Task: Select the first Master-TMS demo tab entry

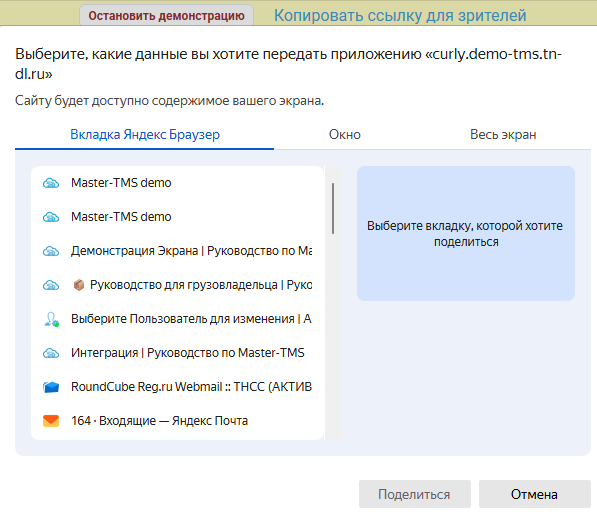Action: point(177,183)
